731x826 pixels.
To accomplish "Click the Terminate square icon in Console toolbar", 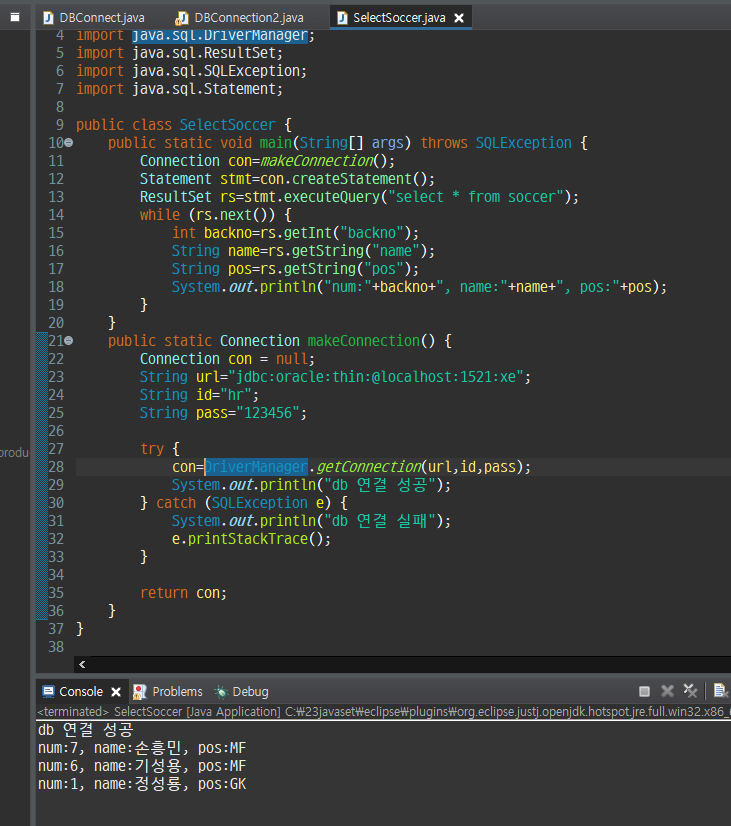I will 644,691.
